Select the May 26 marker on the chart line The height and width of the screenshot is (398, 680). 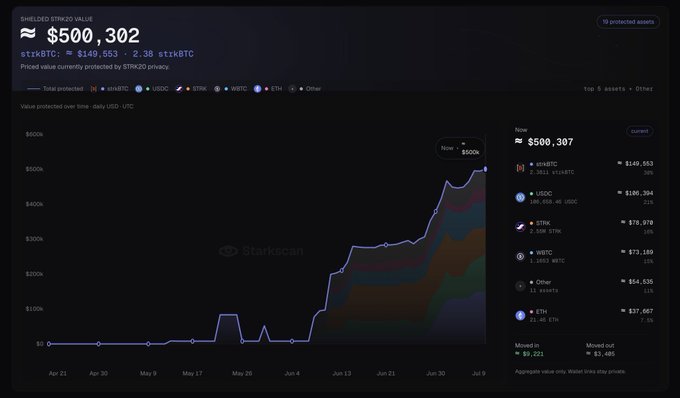(x=242, y=341)
